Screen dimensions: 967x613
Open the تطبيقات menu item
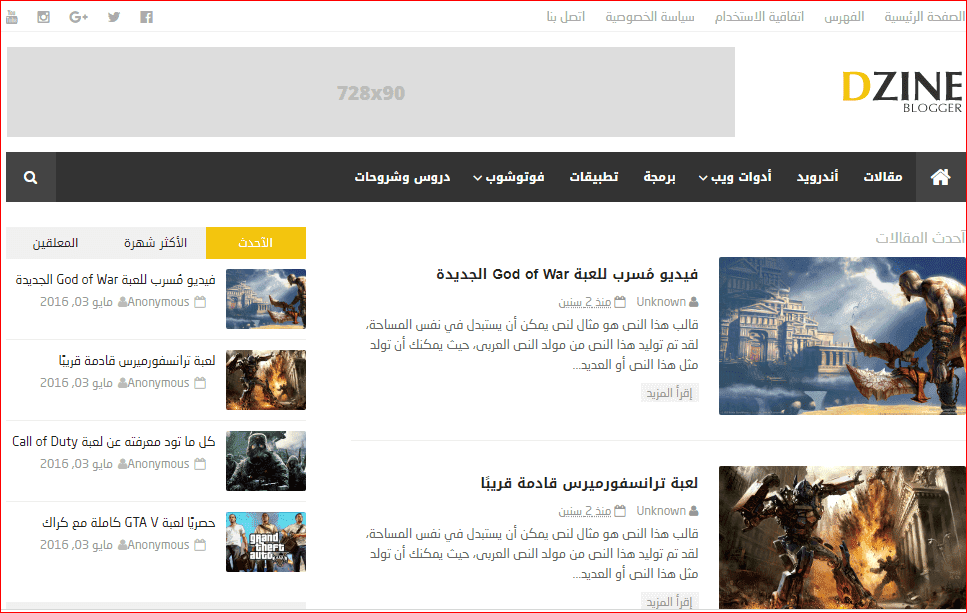tap(594, 178)
